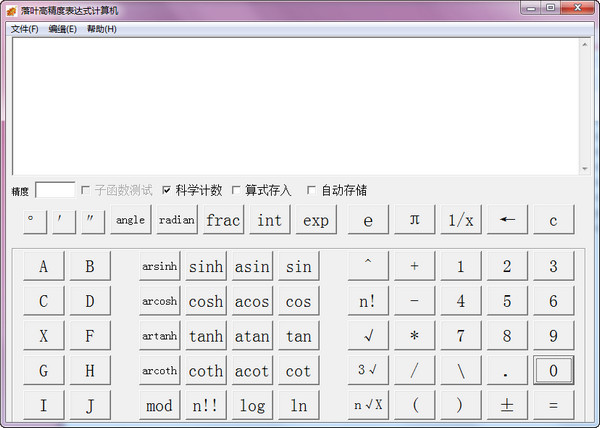This screenshot has height=428, width=600.
Task: Click the clear c button
Action: 553,220
